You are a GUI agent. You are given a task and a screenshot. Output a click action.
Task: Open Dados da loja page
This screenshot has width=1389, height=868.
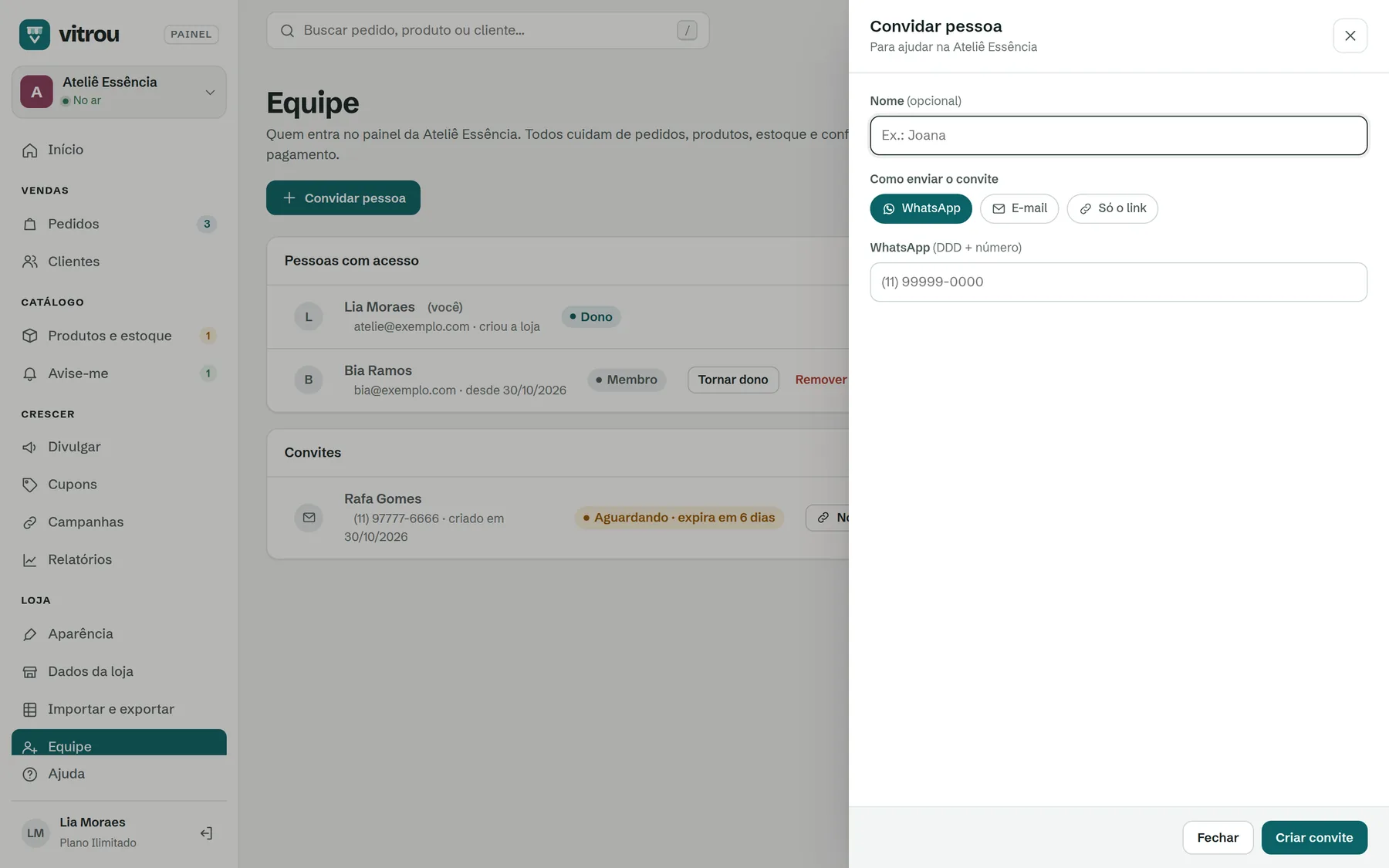click(119, 671)
